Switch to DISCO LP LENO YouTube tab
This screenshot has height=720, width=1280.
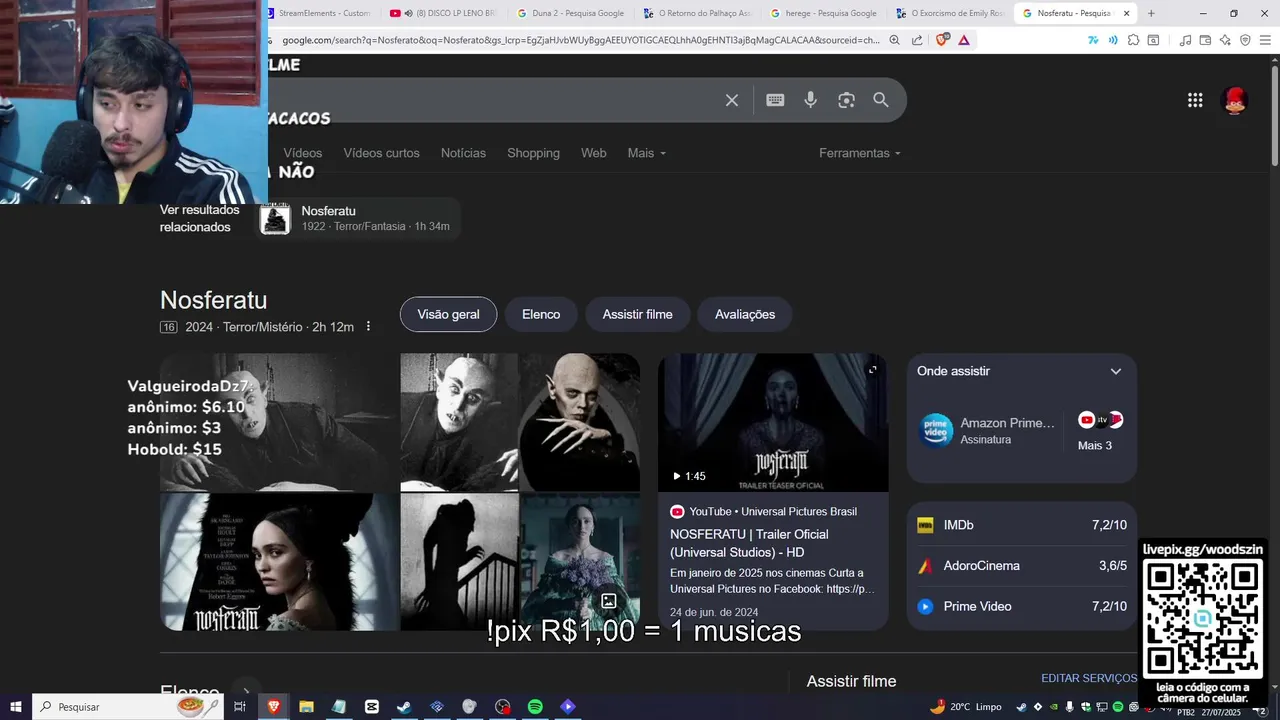(444, 13)
